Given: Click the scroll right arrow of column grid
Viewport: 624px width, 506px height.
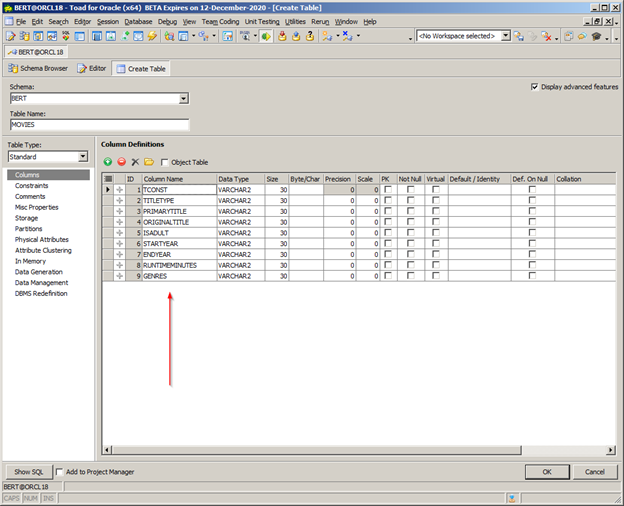Looking at the screenshot, I should tap(610, 450).
